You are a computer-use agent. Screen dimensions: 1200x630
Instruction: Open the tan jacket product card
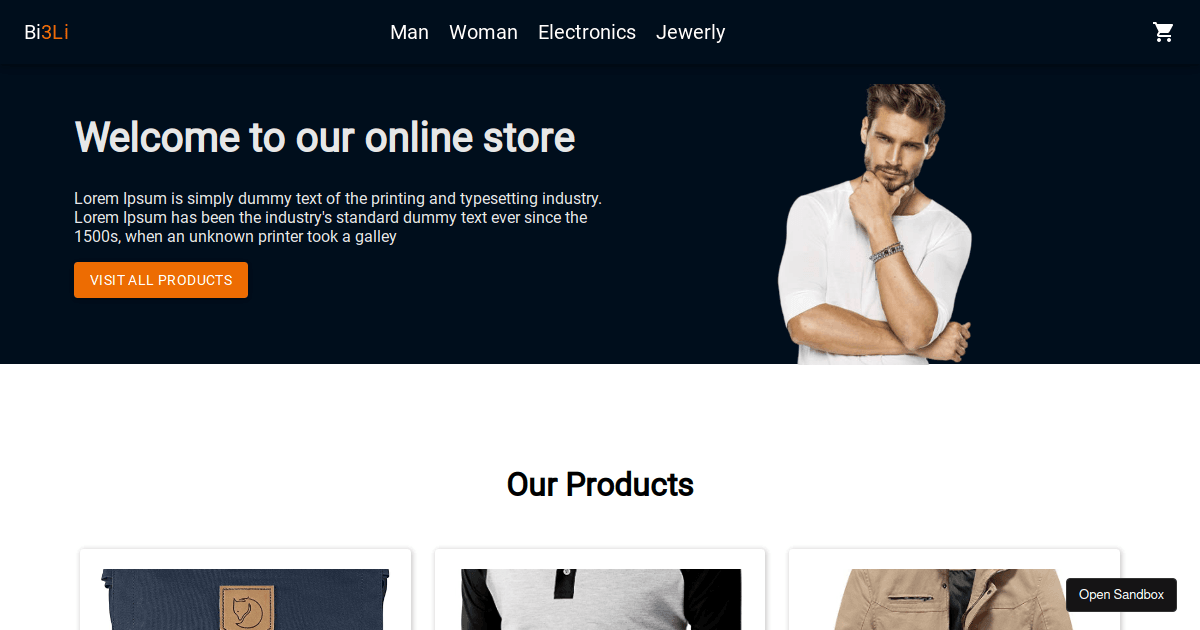tap(954, 590)
